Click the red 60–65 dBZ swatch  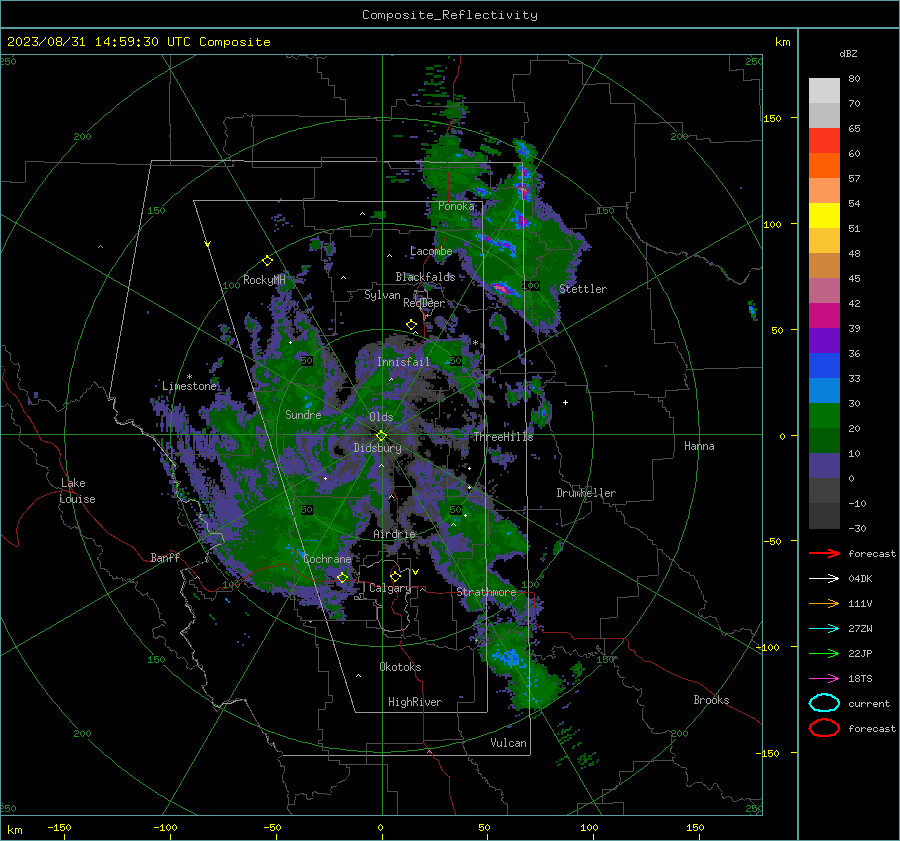[824, 141]
